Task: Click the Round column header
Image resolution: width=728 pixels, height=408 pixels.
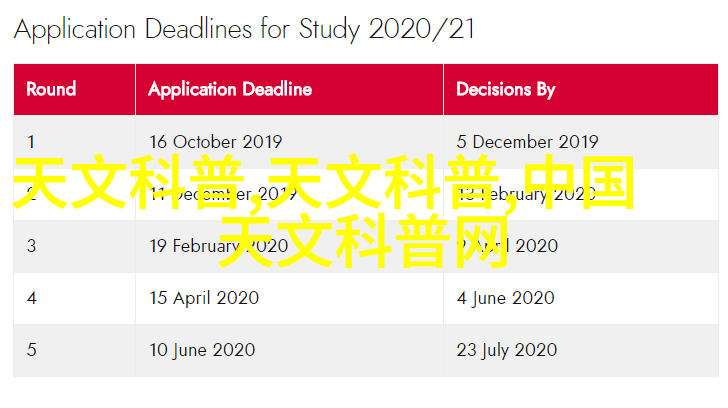Action: tap(74, 90)
